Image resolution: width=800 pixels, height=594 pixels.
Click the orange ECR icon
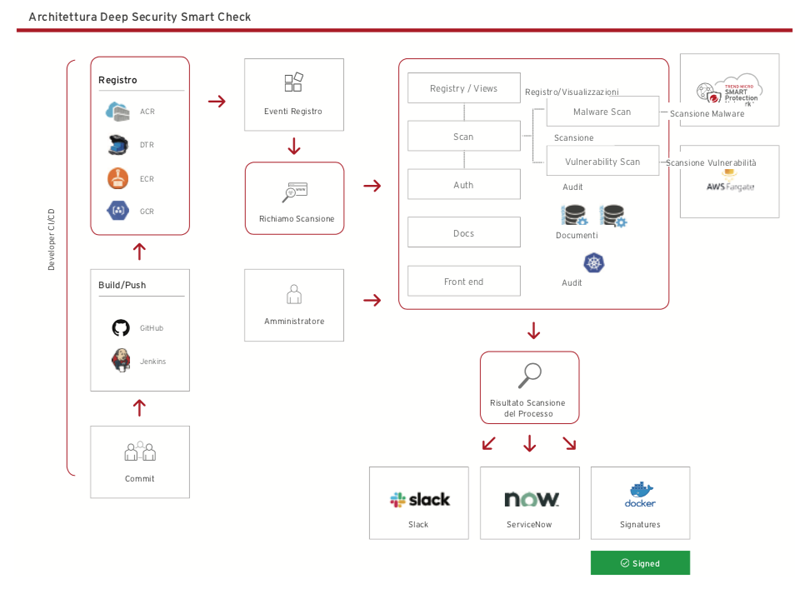pyautogui.click(x=118, y=179)
